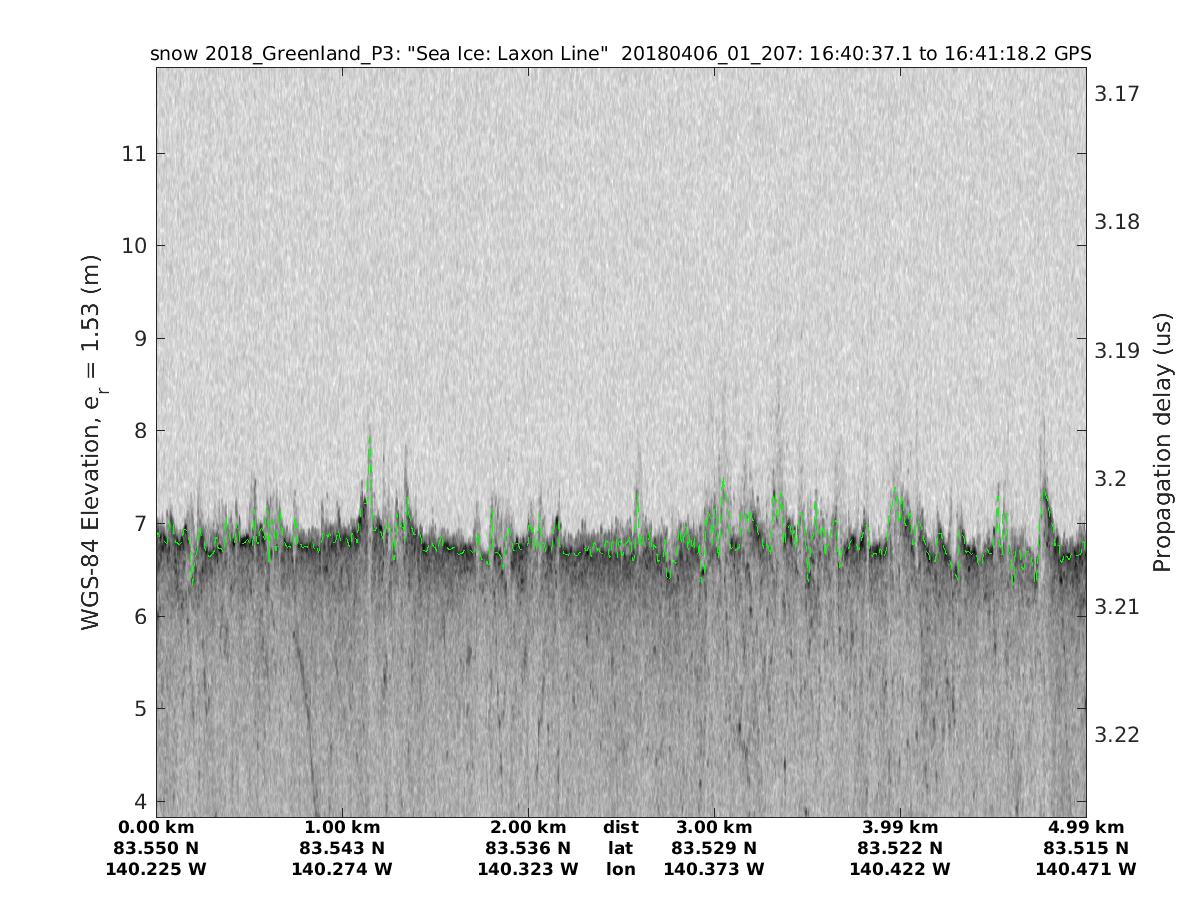Image resolution: width=1200 pixels, height=900 pixels.
Task: Click the 1.00 km distance label
Action: point(342,827)
